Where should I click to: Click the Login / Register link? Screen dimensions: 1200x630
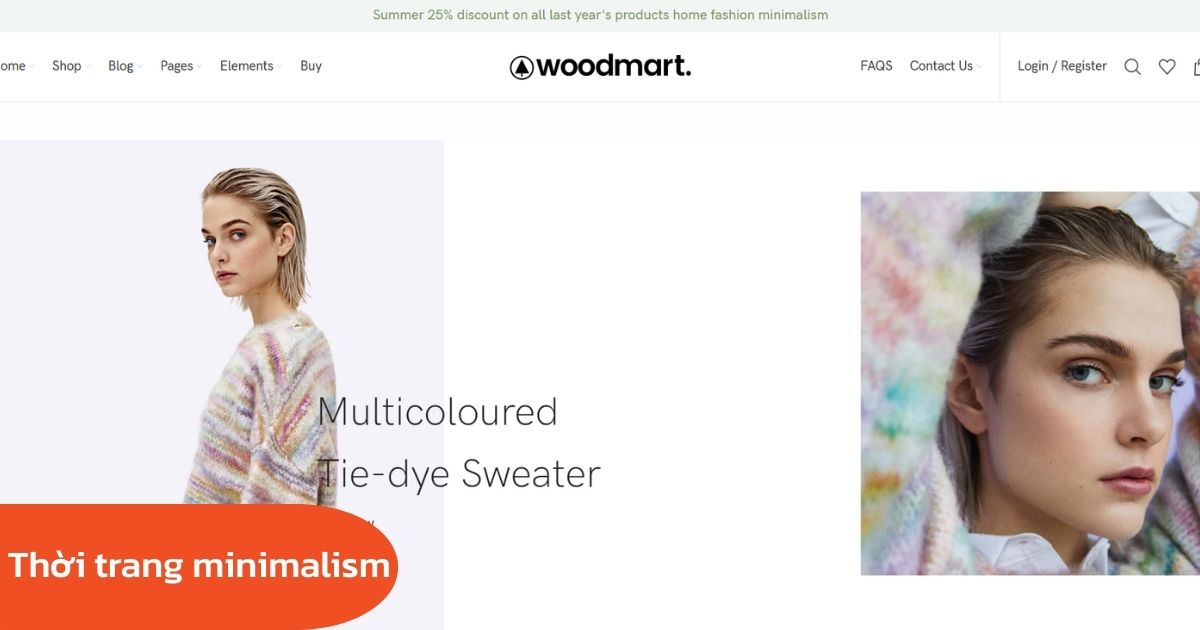[x=1062, y=66]
